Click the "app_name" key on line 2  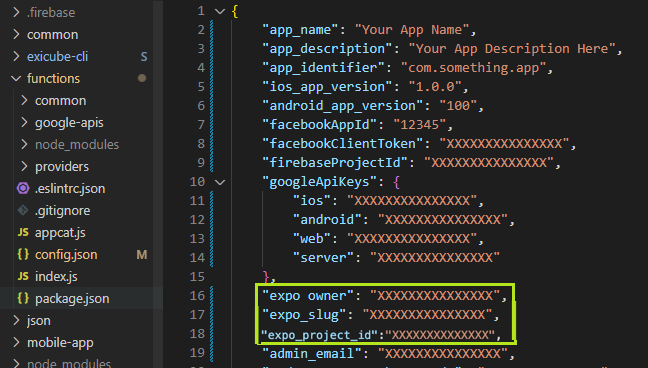tap(301, 30)
